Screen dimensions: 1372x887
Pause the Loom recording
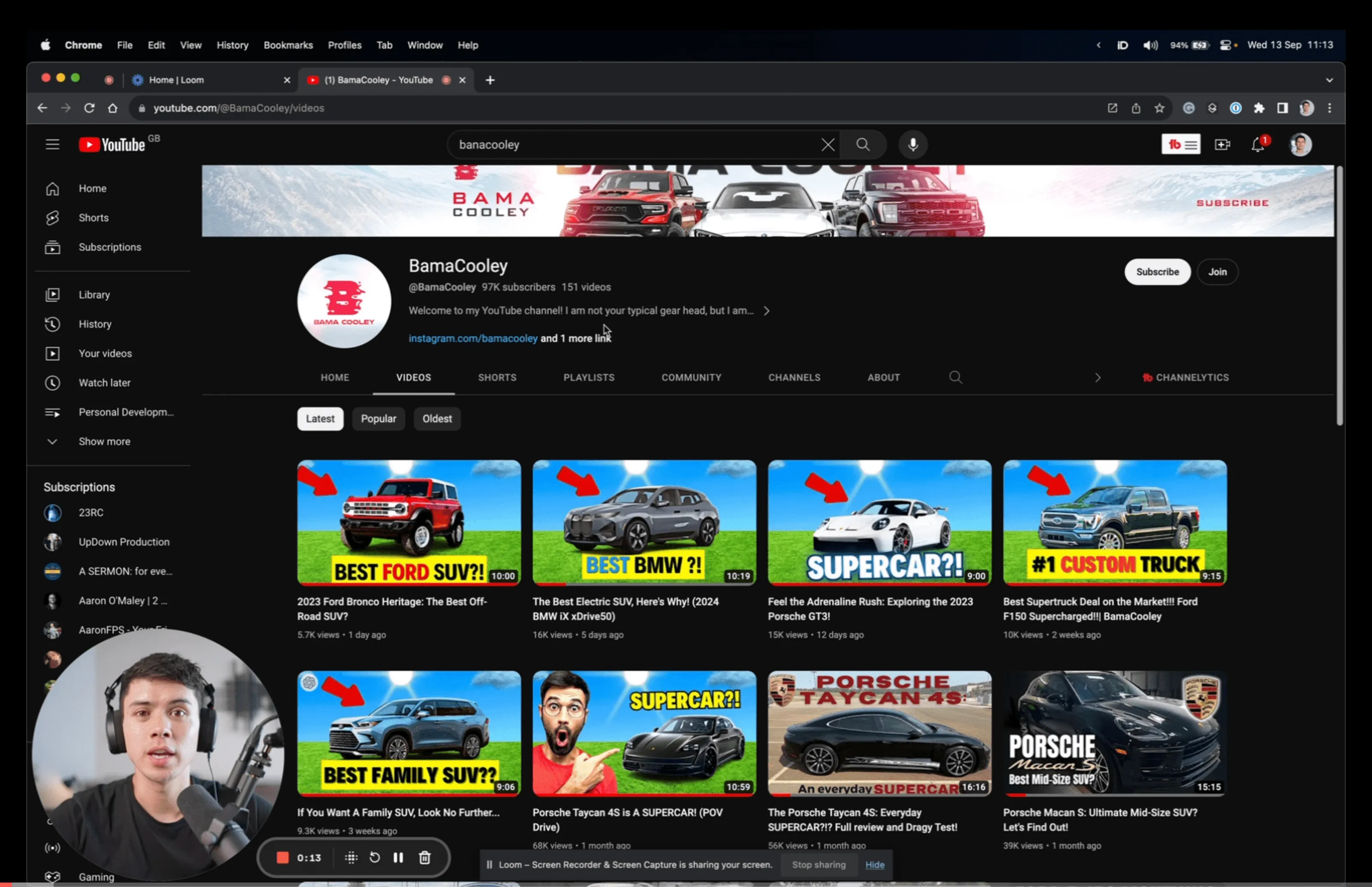coord(398,857)
